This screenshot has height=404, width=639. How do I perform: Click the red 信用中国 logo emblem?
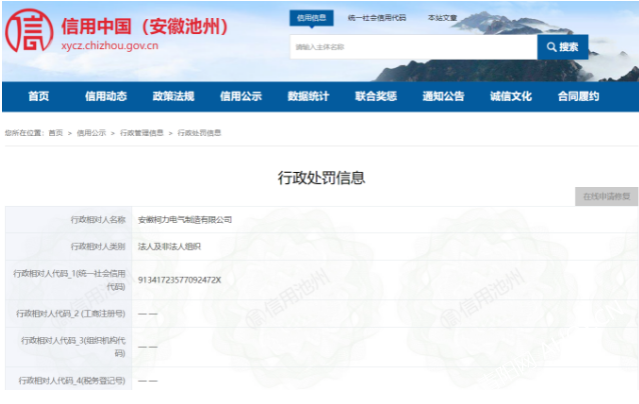pyautogui.click(x=29, y=31)
